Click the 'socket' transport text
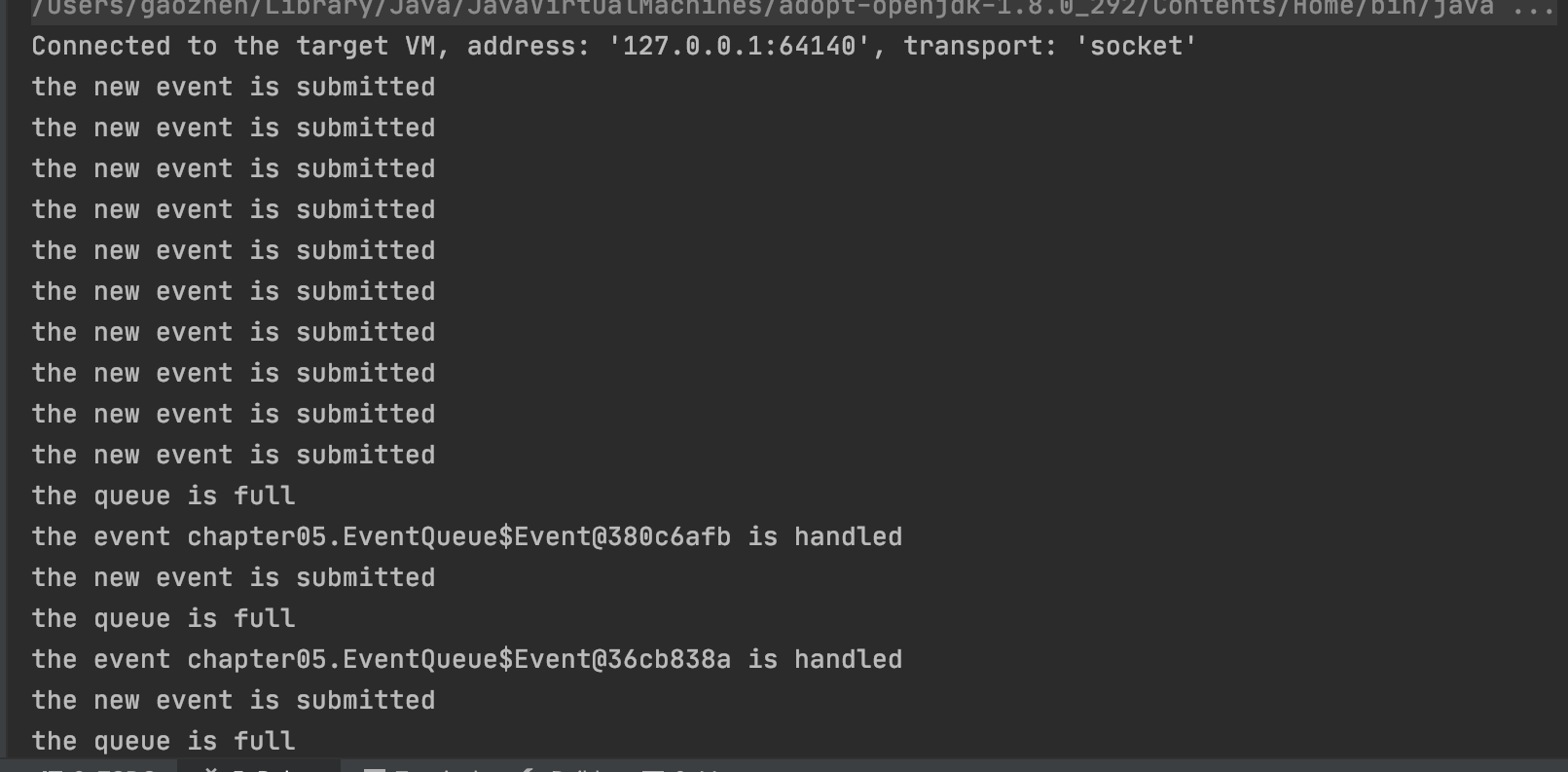The height and width of the screenshot is (772, 1568). coord(1135,46)
